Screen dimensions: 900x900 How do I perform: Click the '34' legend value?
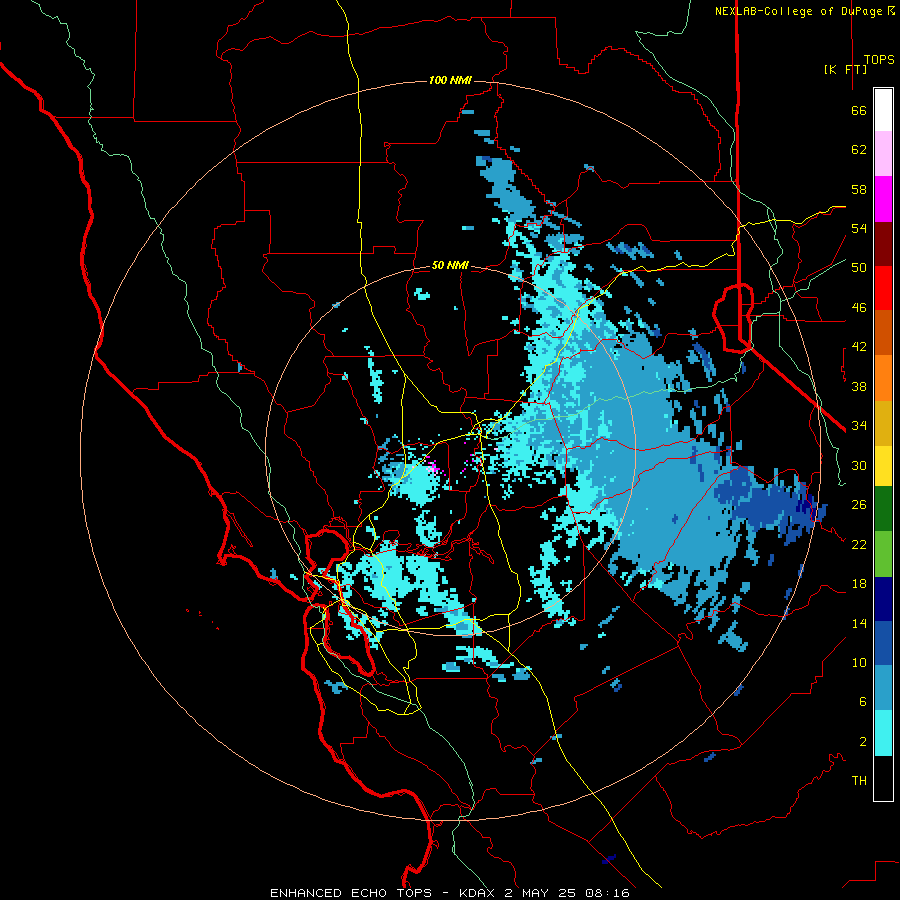click(x=859, y=425)
